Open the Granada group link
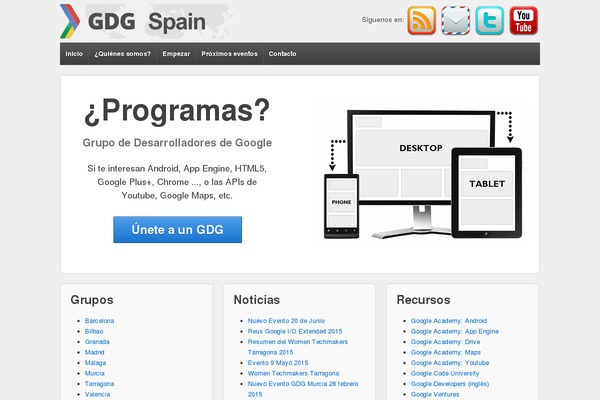The height and width of the screenshot is (400, 600). (97, 342)
